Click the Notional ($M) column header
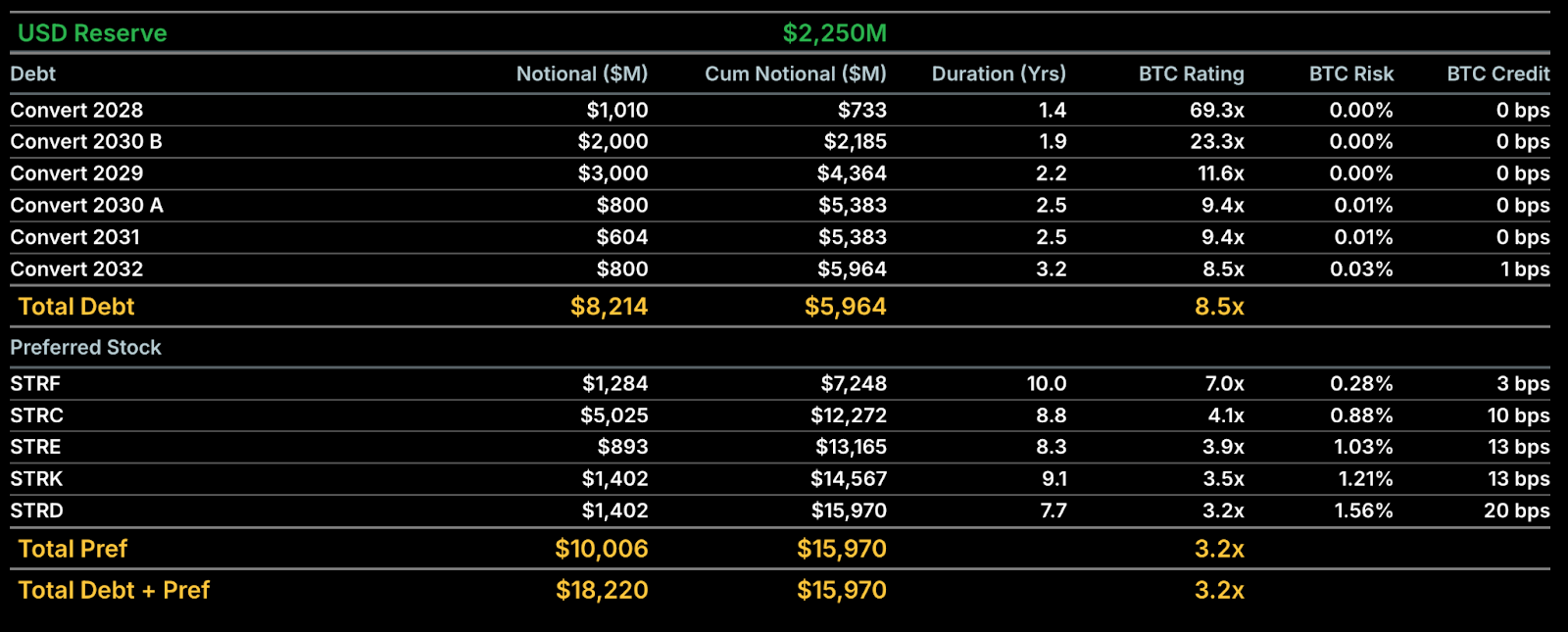The image size is (1568, 632). [582, 73]
